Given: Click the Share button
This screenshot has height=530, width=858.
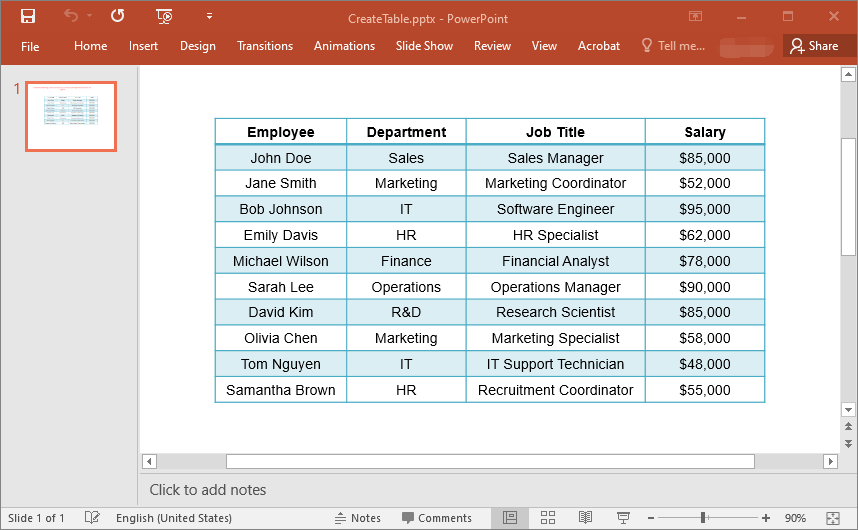Looking at the screenshot, I should click(814, 46).
